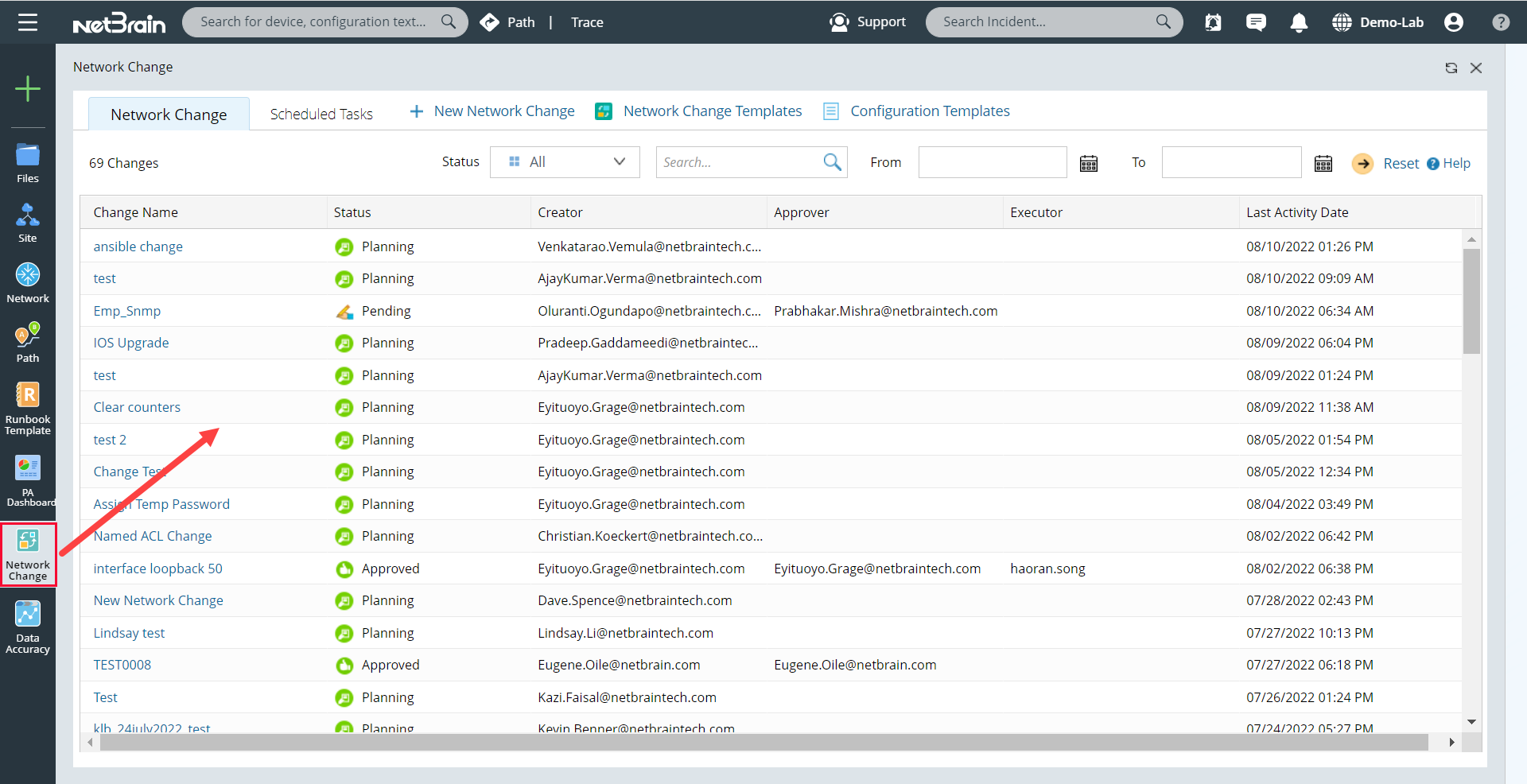The image size is (1527, 784).
Task: Open Data Accuracy in sidebar
Action: coord(28,627)
